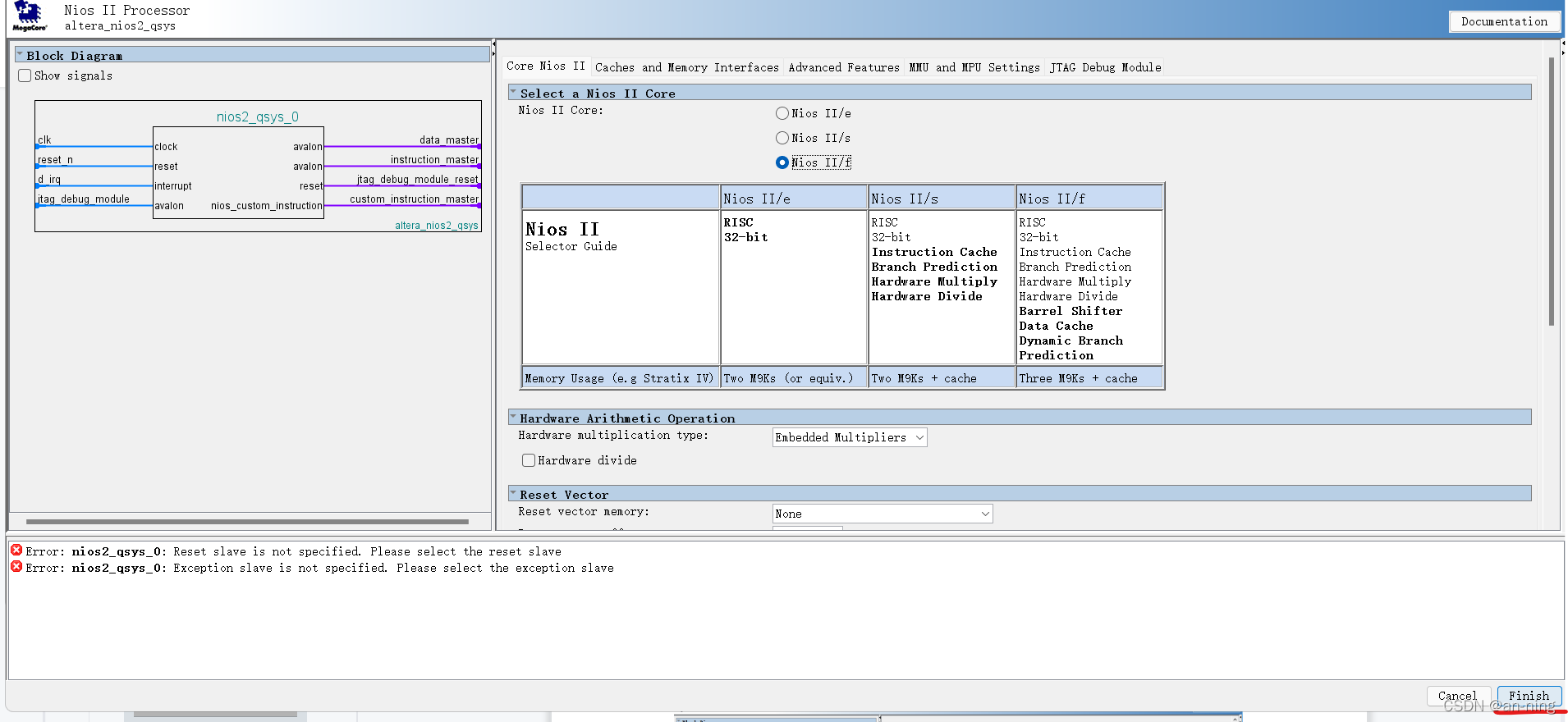The image size is (1568, 722).
Task: Click the data_master port label
Action: pos(449,140)
